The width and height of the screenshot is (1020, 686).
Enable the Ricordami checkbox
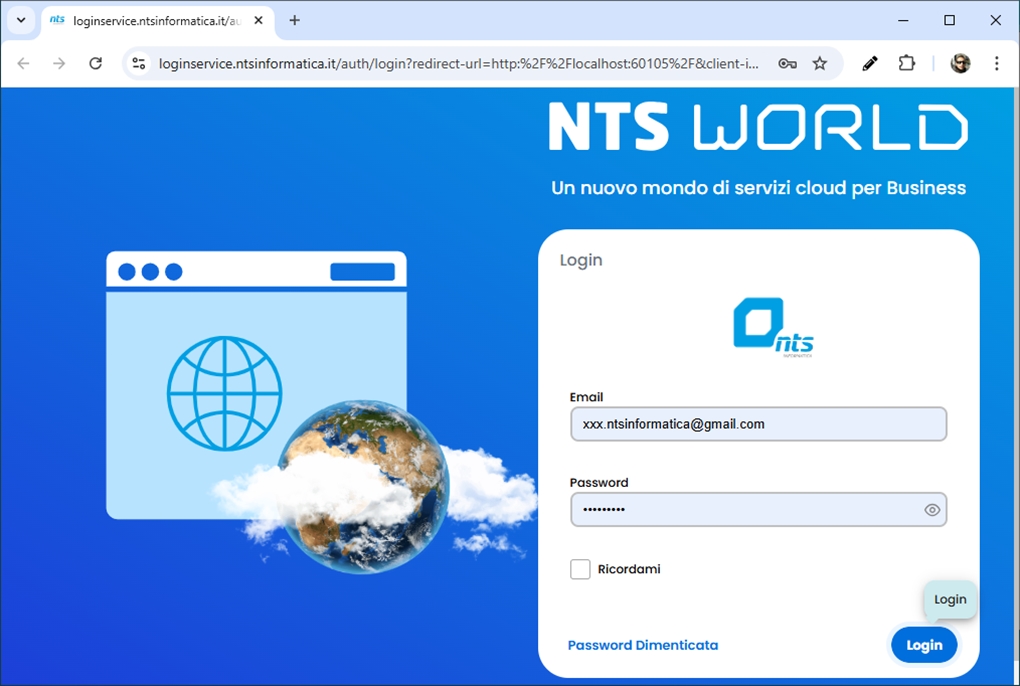(x=580, y=569)
